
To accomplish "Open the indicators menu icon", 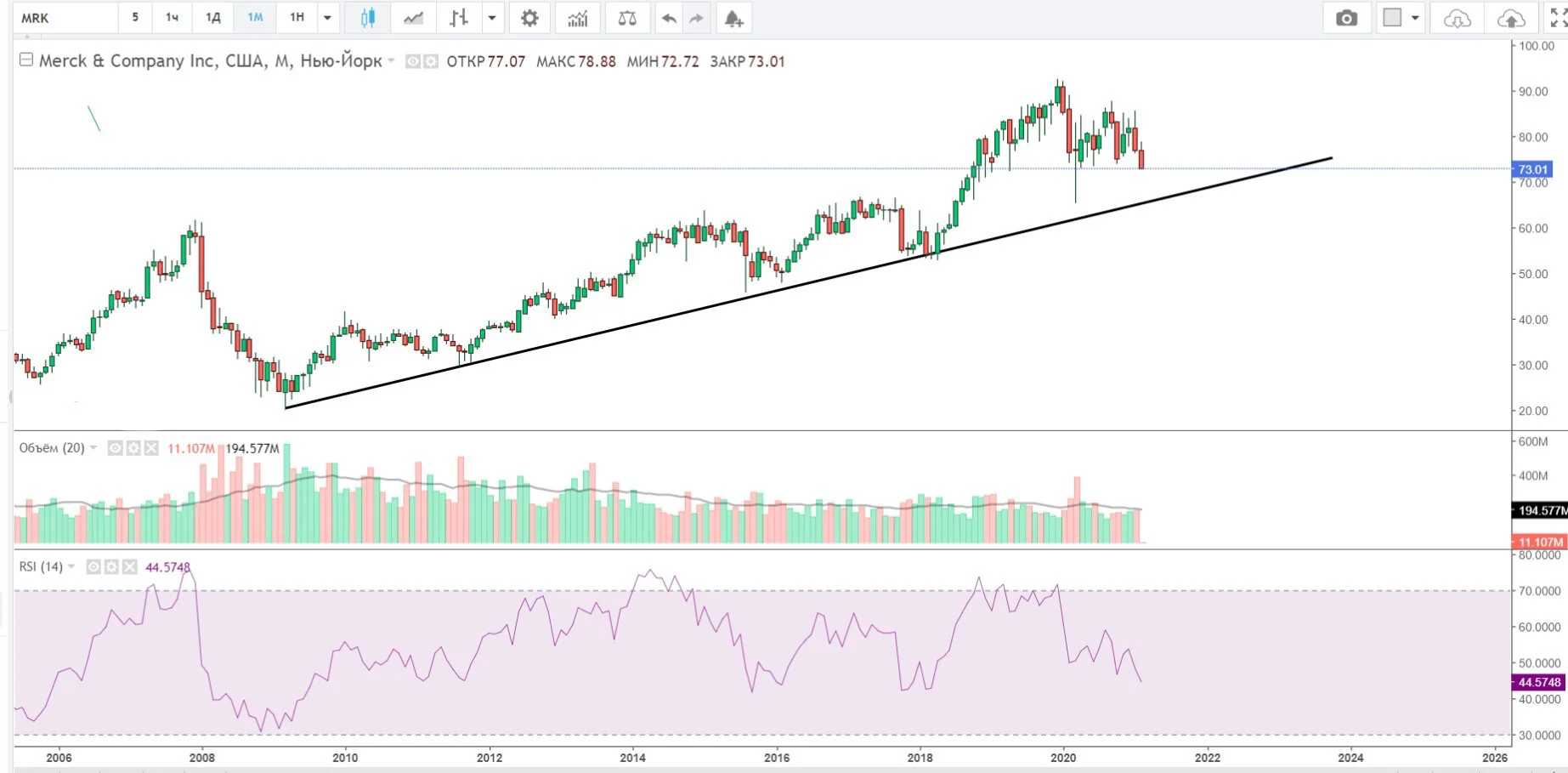I will (578, 18).
